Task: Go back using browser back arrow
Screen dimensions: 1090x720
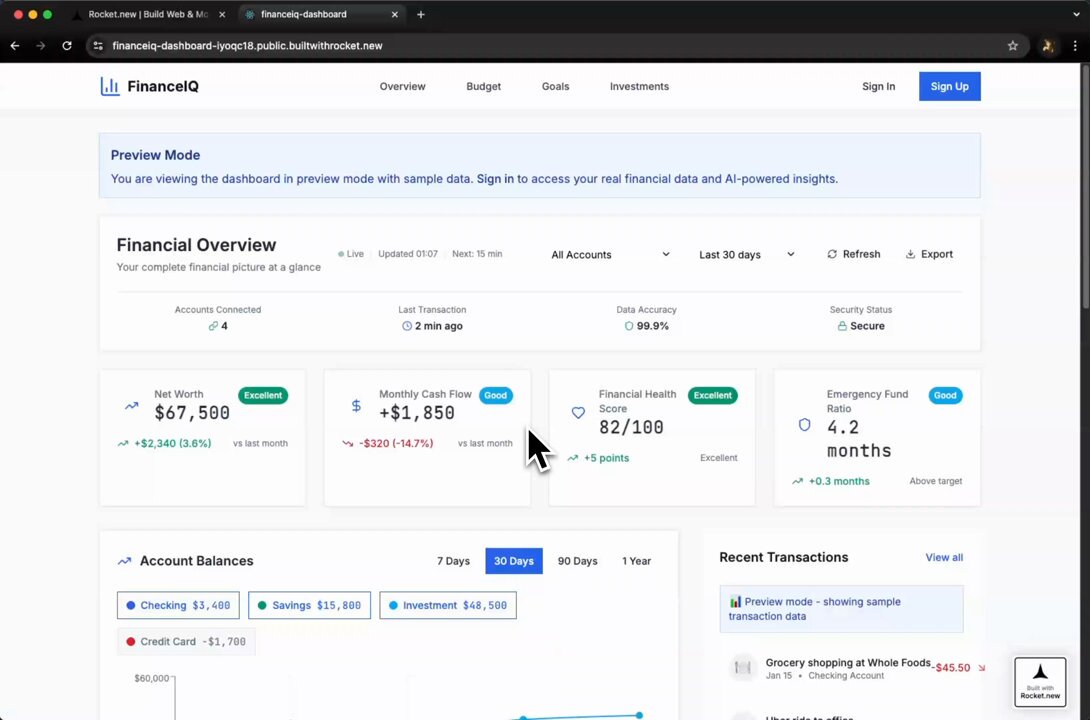Action: coord(15,46)
